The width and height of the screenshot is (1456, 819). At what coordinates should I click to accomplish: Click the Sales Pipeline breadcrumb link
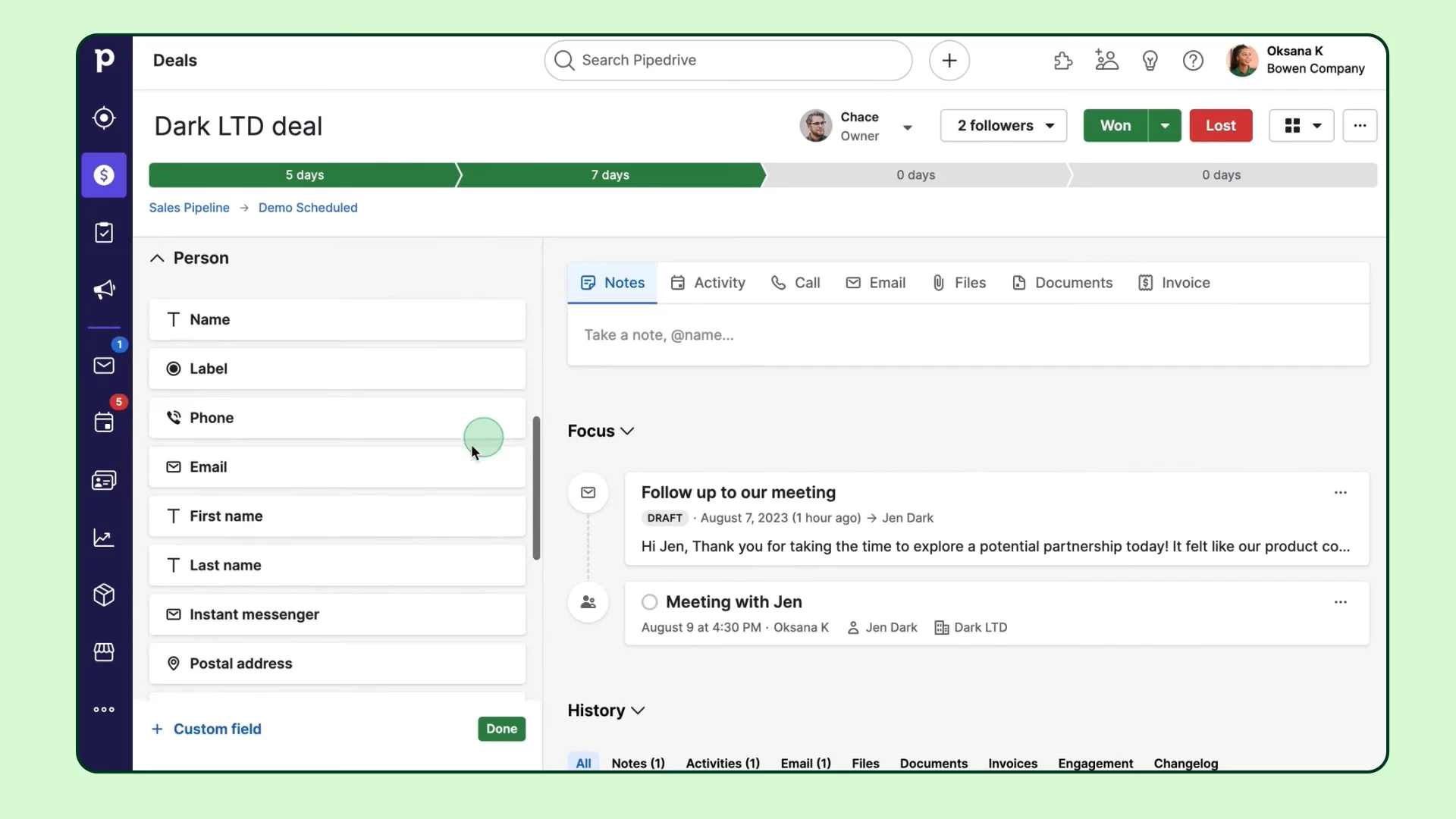[189, 208]
